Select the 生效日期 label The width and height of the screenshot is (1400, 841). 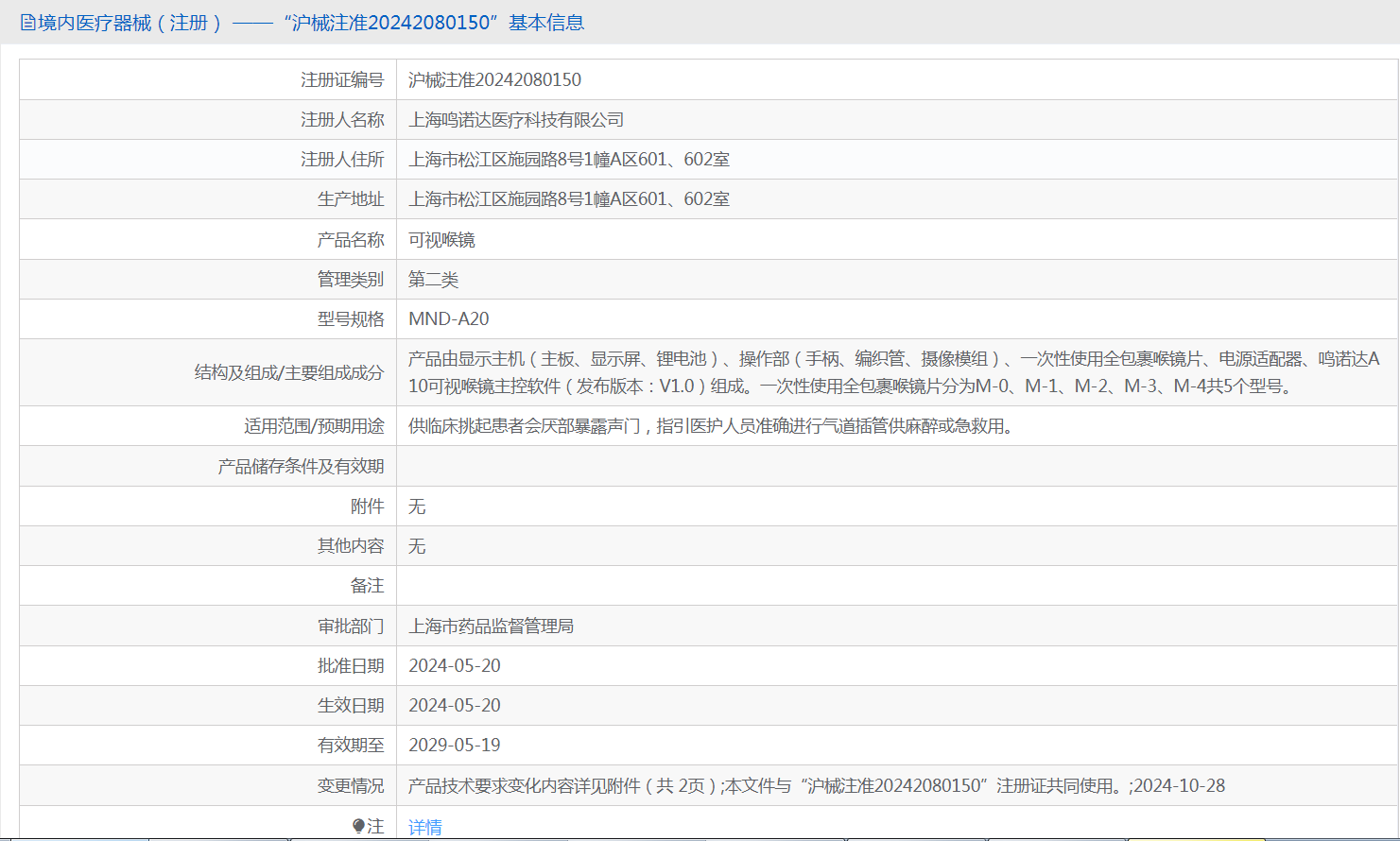pyautogui.click(x=351, y=706)
